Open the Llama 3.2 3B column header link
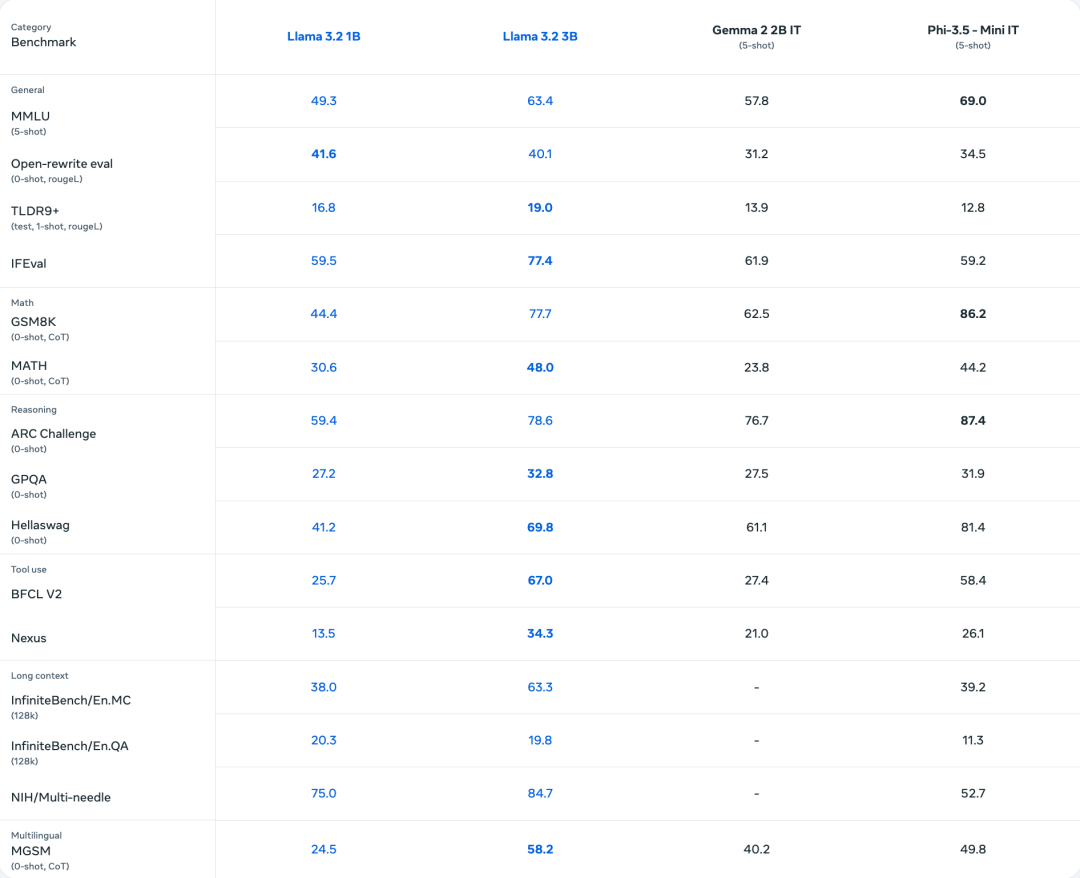The height and width of the screenshot is (878, 1080). tap(540, 36)
